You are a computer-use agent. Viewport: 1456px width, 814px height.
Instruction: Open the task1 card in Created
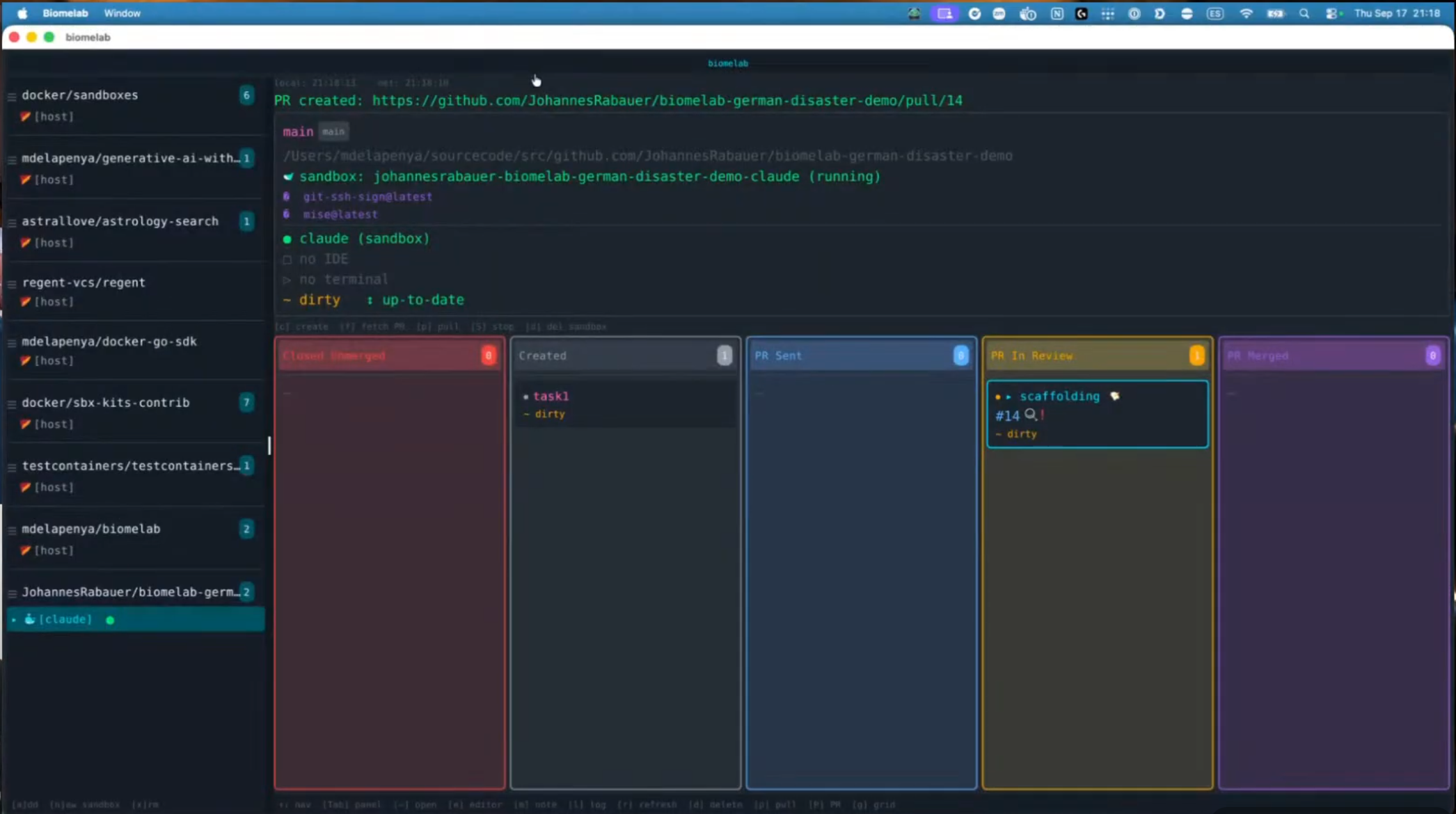[x=626, y=404]
